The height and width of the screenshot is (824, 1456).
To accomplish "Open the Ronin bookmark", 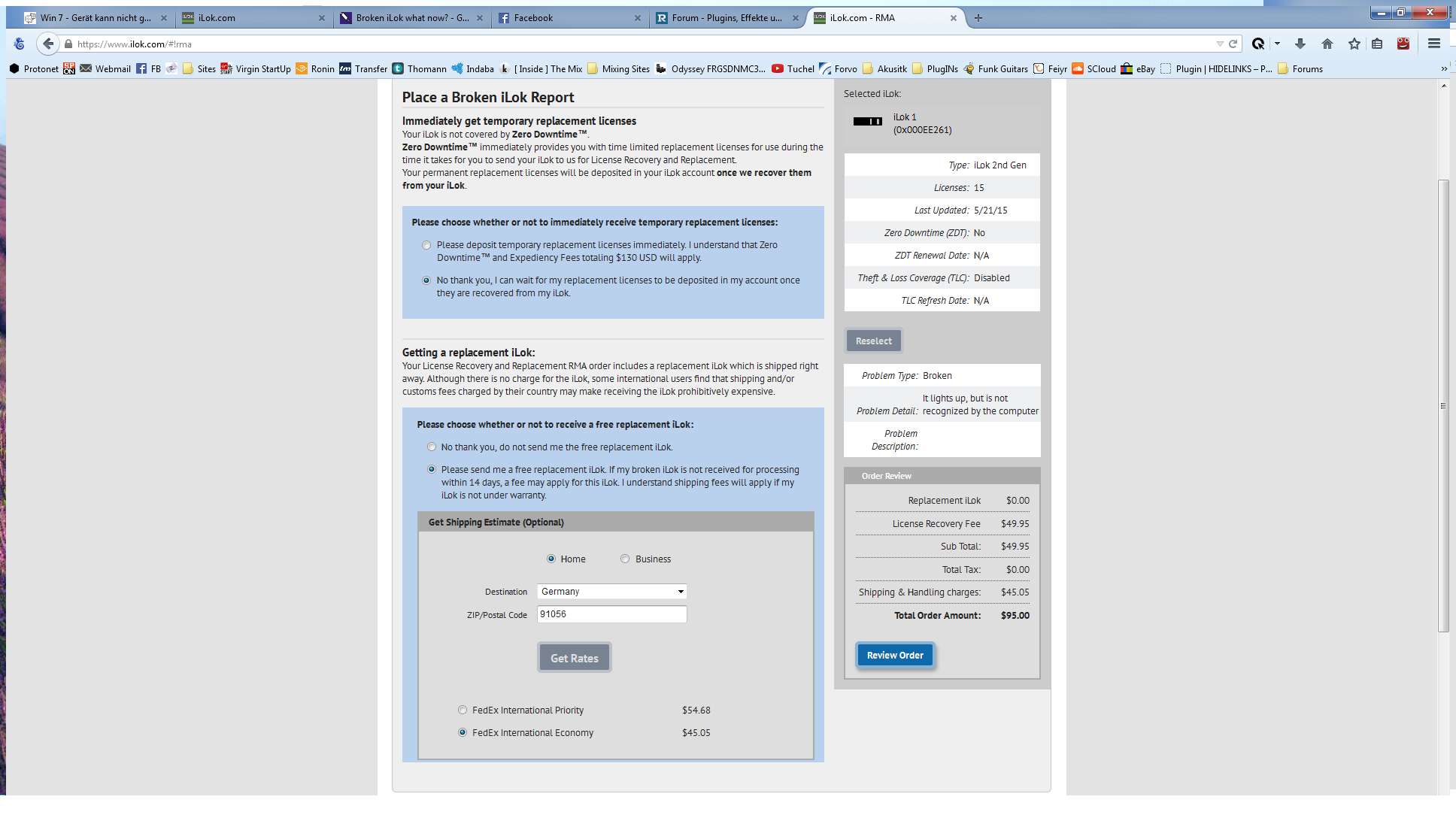I will (x=315, y=68).
